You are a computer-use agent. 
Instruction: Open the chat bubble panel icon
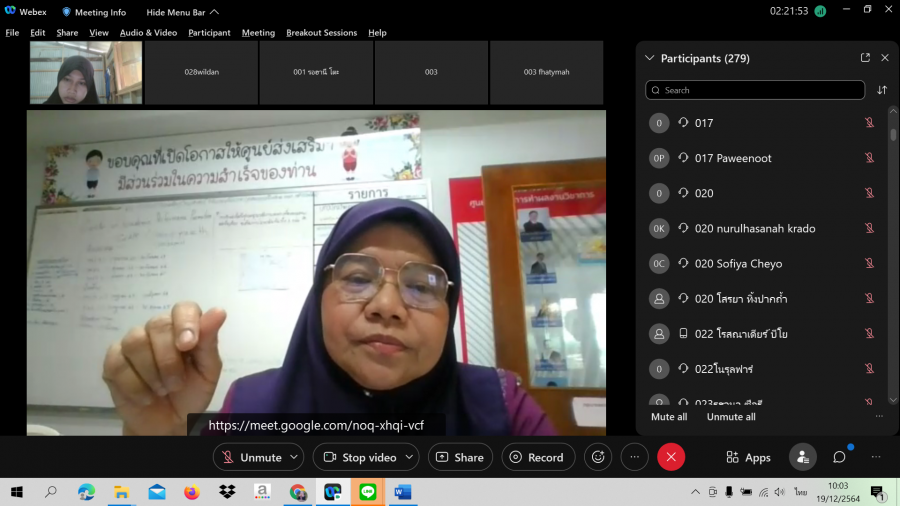click(x=839, y=457)
